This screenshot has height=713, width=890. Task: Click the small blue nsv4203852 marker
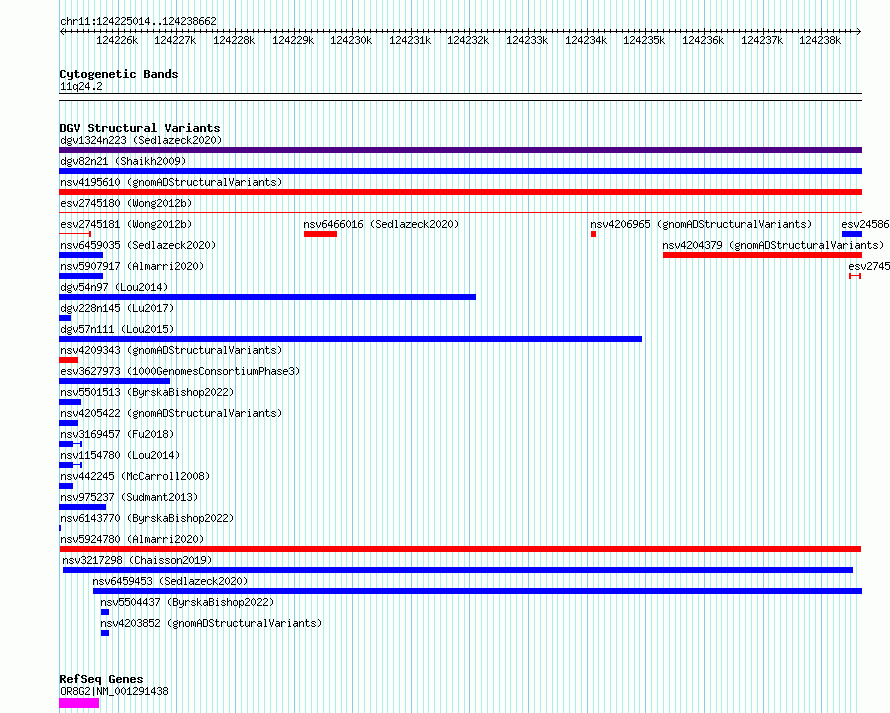pyautogui.click(x=105, y=633)
